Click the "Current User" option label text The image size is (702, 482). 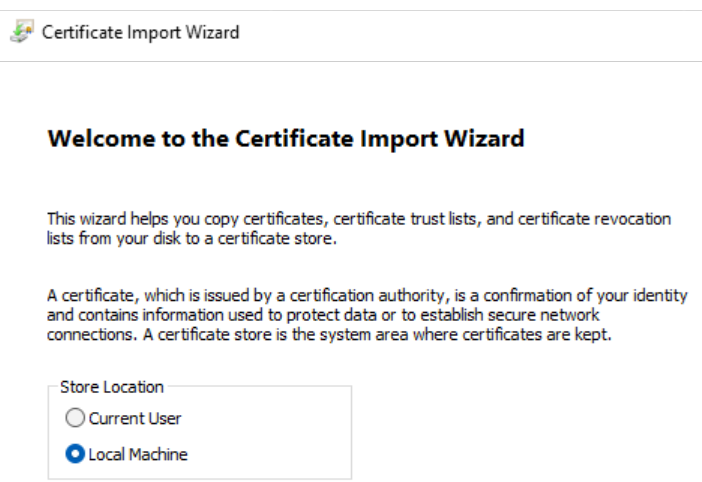[x=135, y=419]
